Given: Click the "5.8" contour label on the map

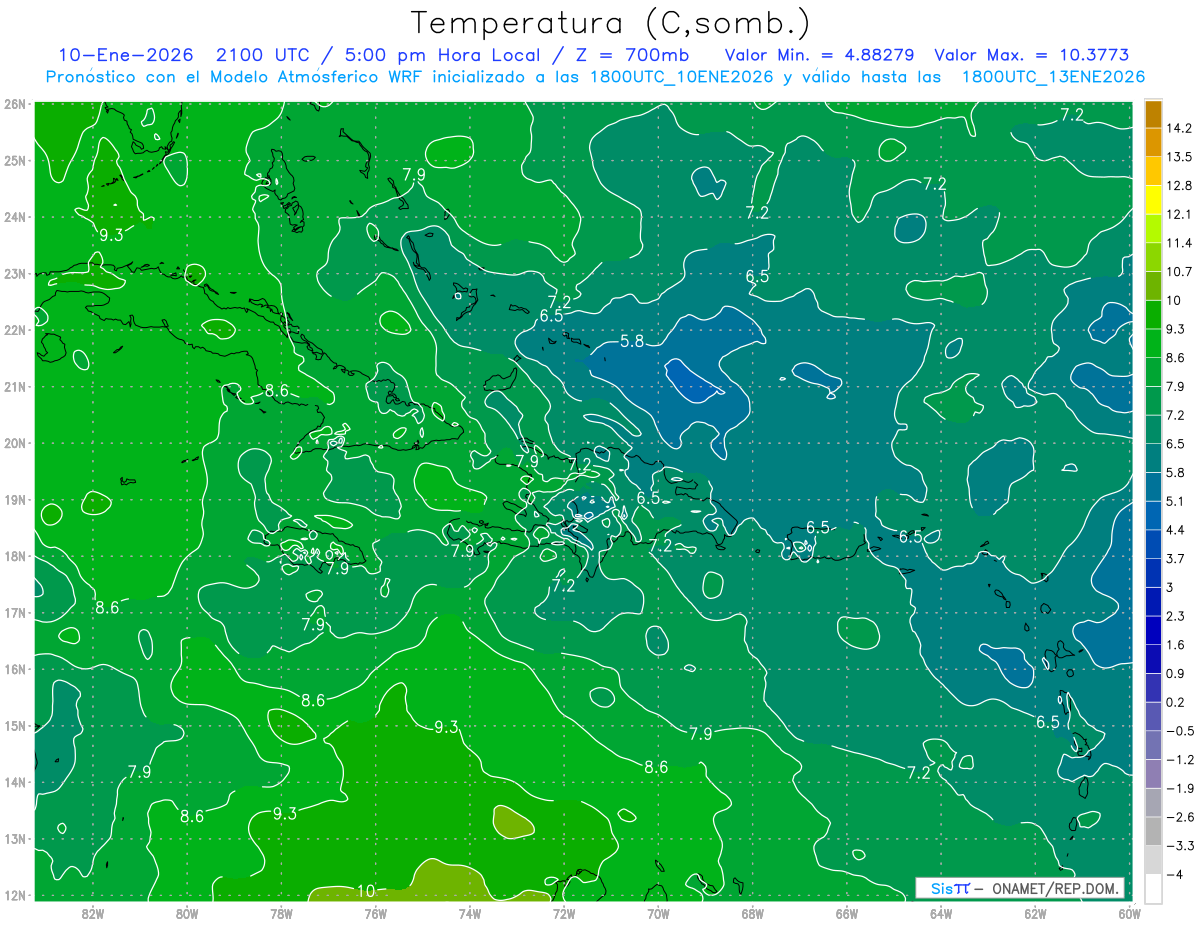Looking at the screenshot, I should [x=632, y=341].
